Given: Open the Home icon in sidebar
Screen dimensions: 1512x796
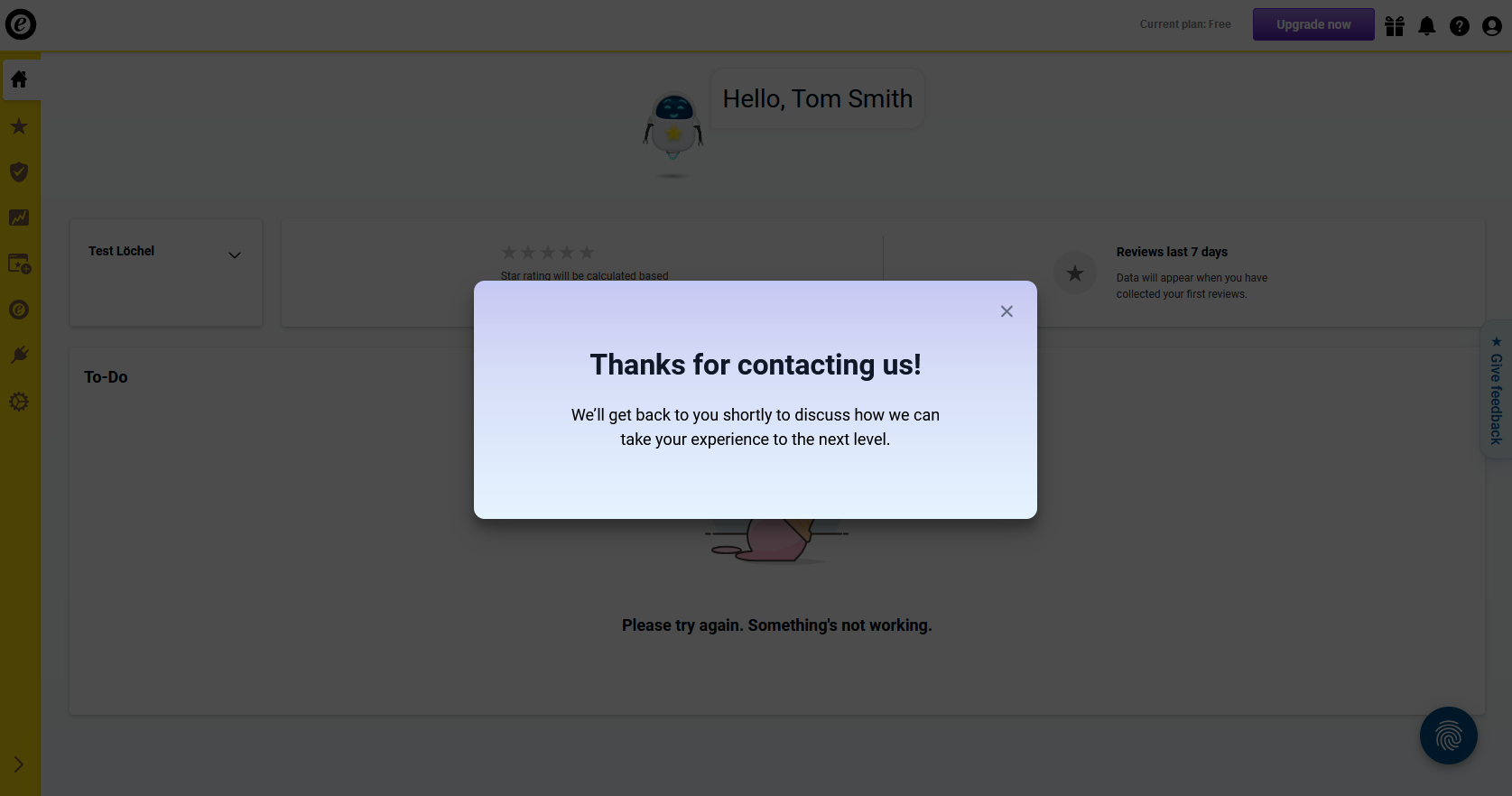Looking at the screenshot, I should 19,79.
